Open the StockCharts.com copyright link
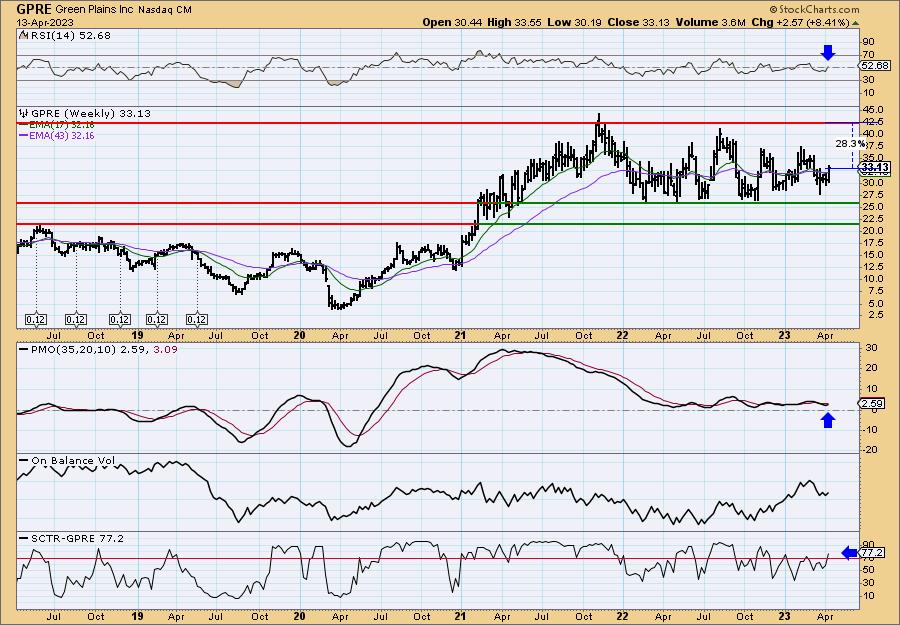 click(x=814, y=9)
